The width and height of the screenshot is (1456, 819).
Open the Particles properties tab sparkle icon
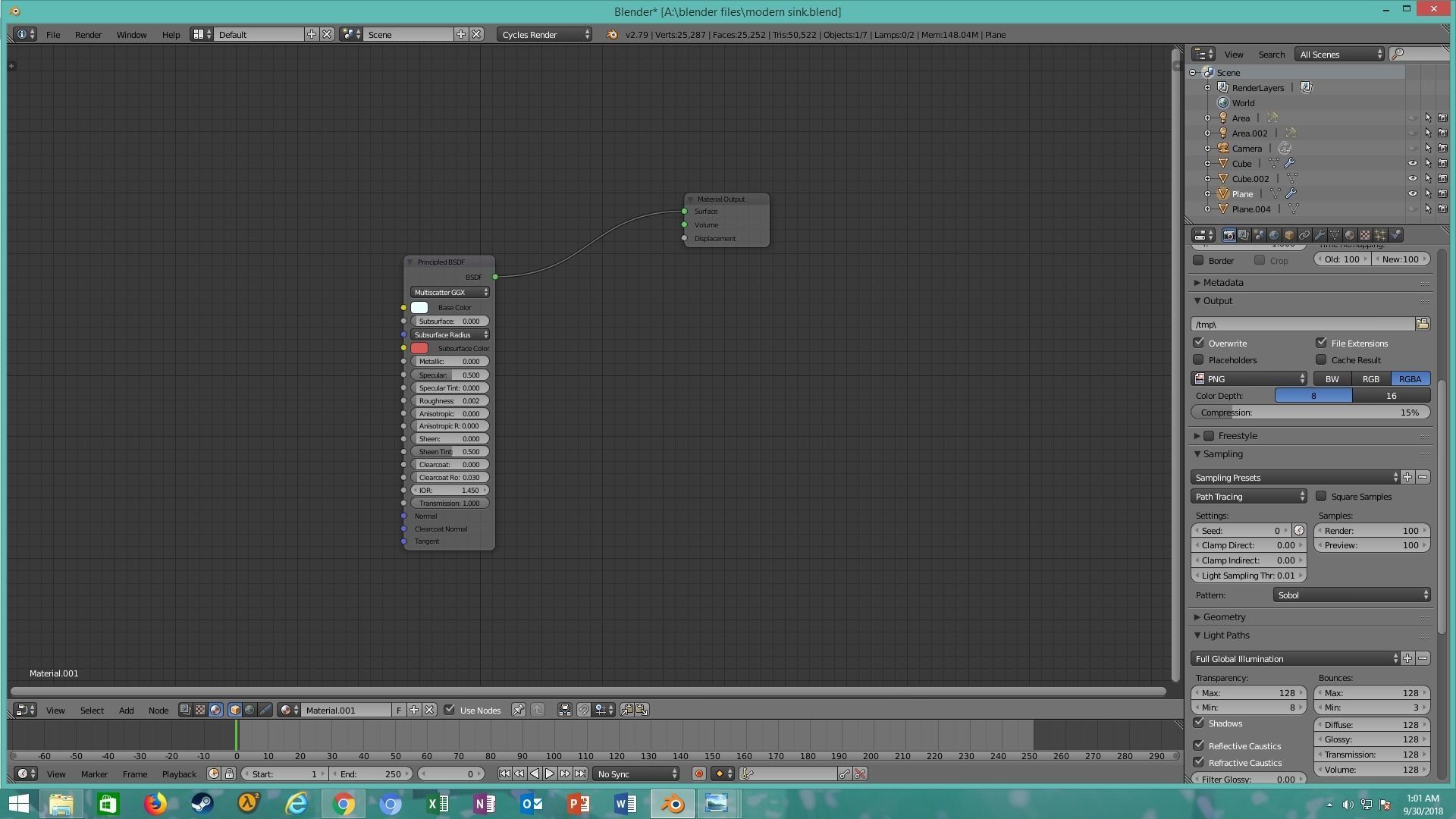tap(1380, 235)
